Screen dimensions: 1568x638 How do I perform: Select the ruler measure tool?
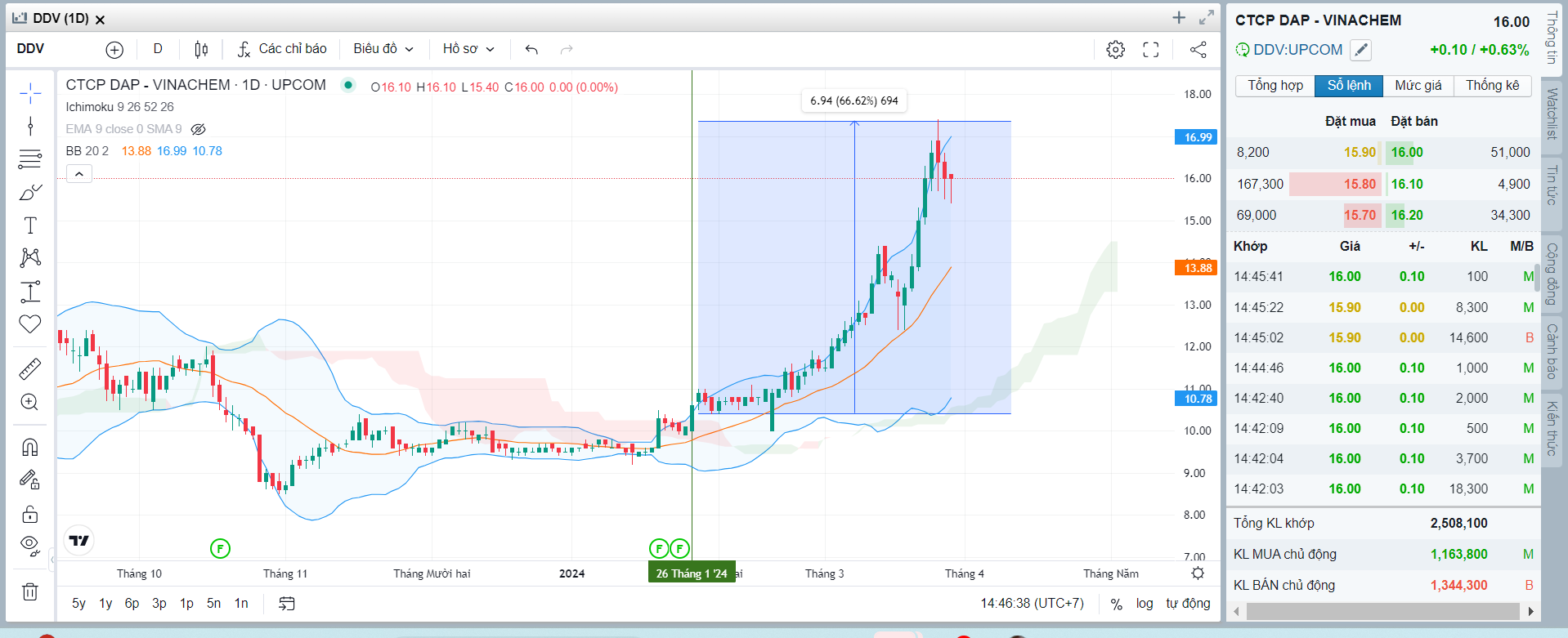coord(30,369)
